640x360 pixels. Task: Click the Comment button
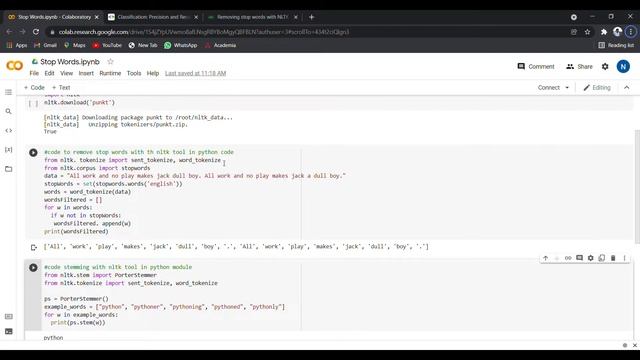pos(536,67)
